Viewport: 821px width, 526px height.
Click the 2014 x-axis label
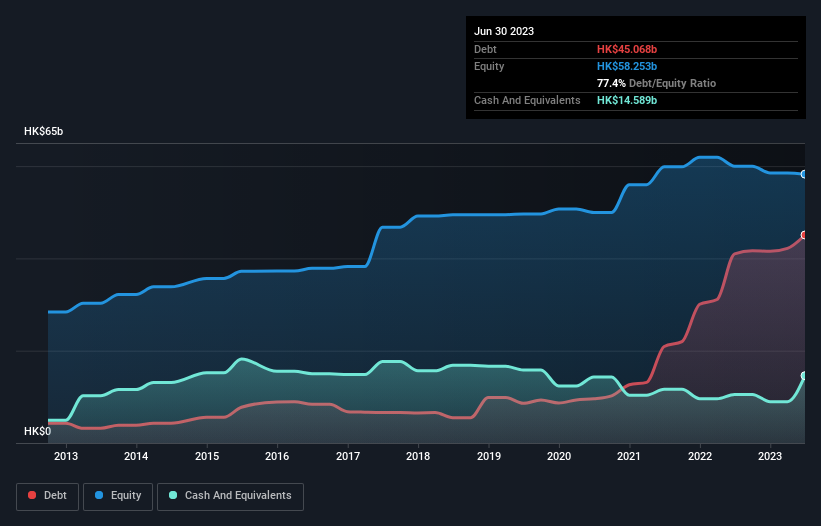click(136, 456)
